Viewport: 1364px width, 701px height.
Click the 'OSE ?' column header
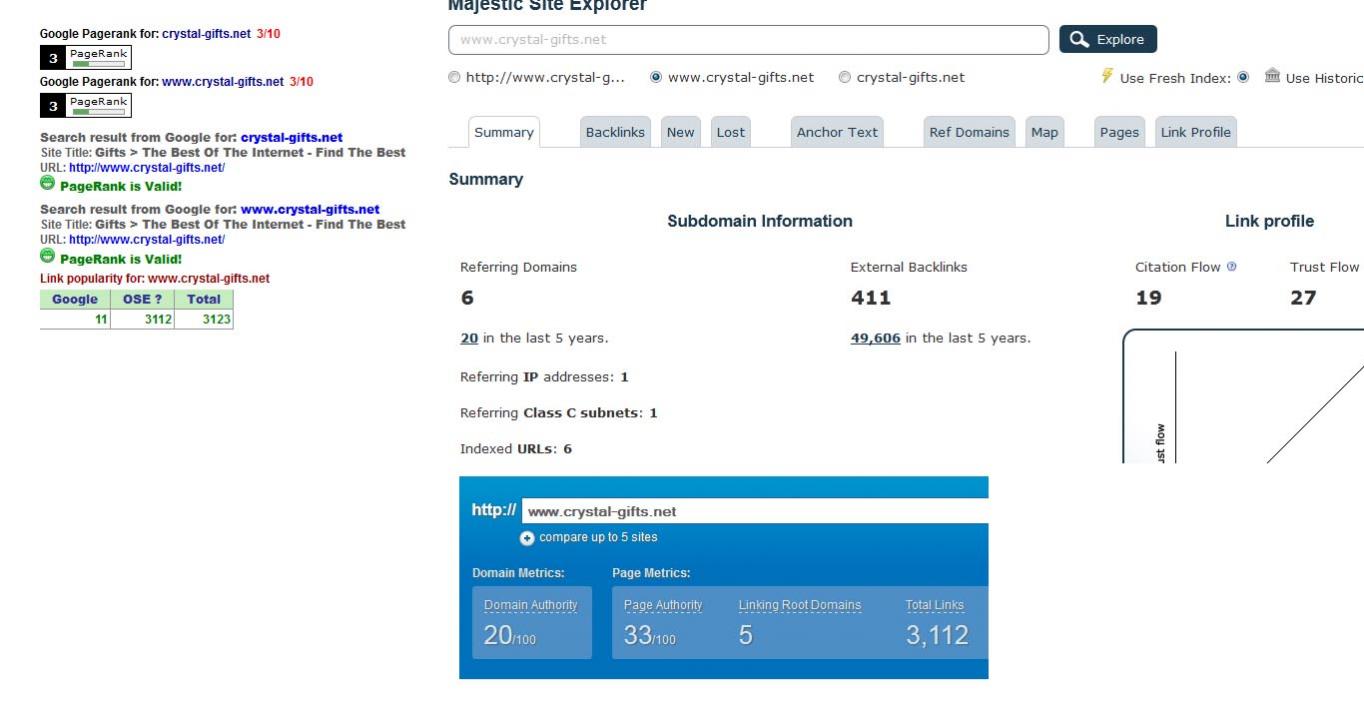pyautogui.click(x=142, y=299)
